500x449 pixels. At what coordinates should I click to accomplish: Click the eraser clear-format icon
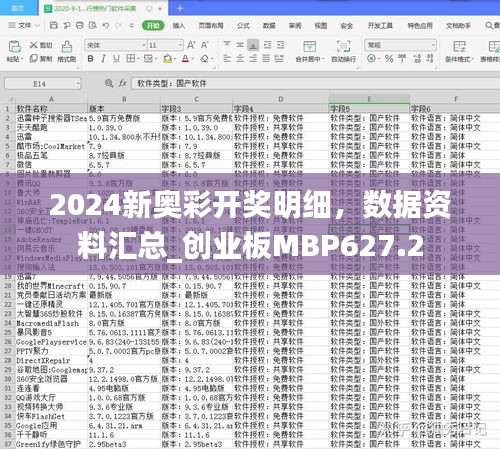204,59
